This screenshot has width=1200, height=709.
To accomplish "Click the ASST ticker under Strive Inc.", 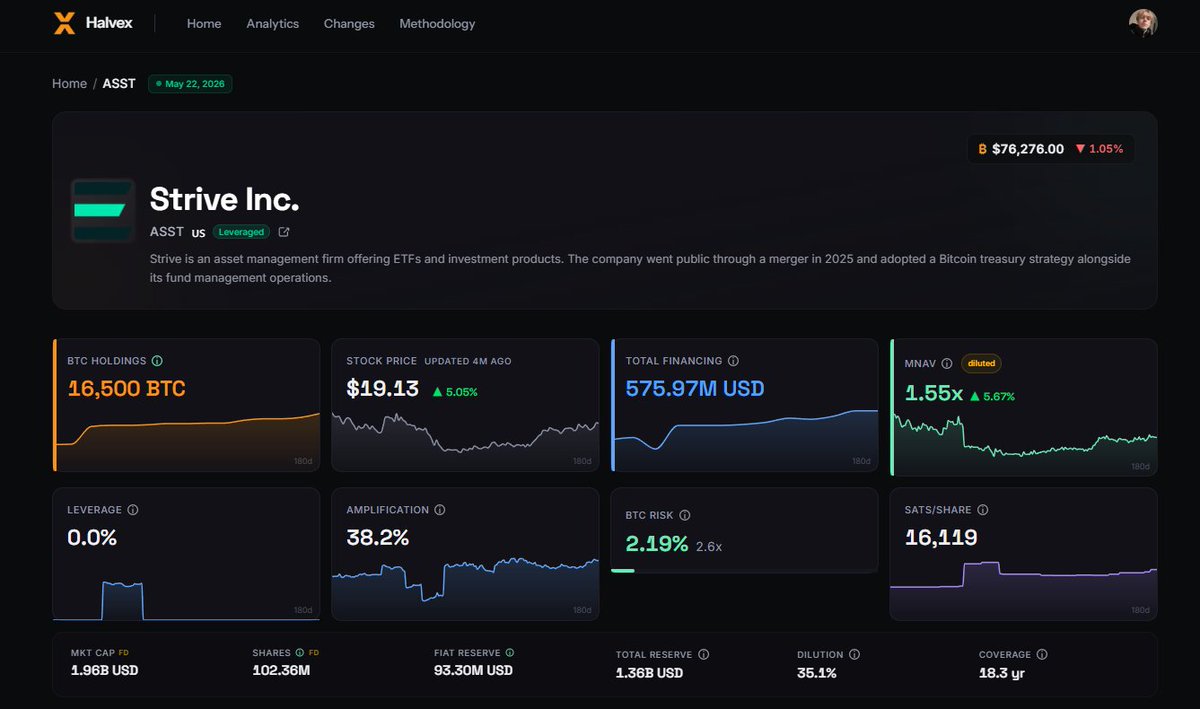I will [x=167, y=231].
